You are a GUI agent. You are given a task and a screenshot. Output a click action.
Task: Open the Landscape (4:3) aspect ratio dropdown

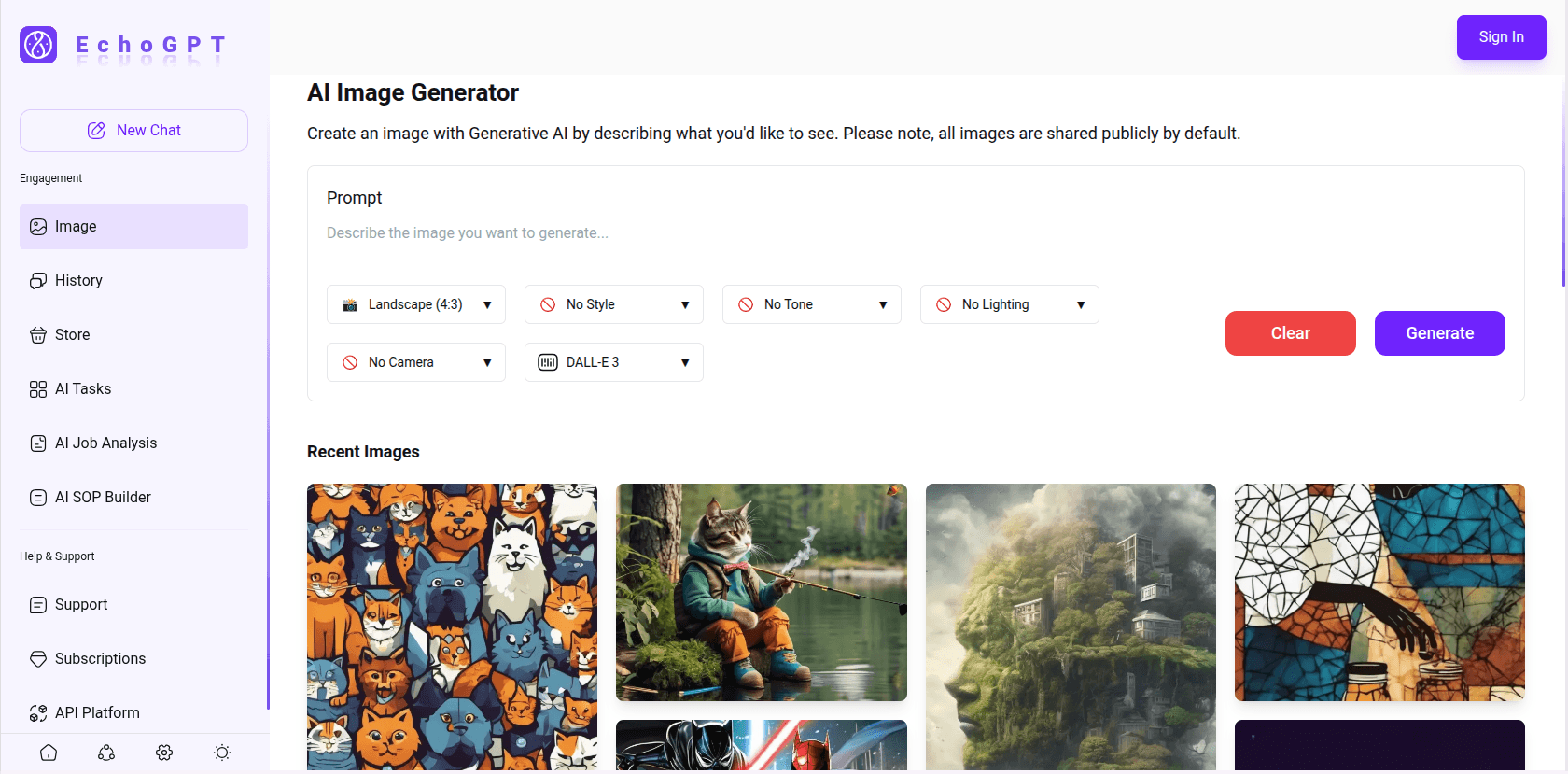pyautogui.click(x=416, y=304)
